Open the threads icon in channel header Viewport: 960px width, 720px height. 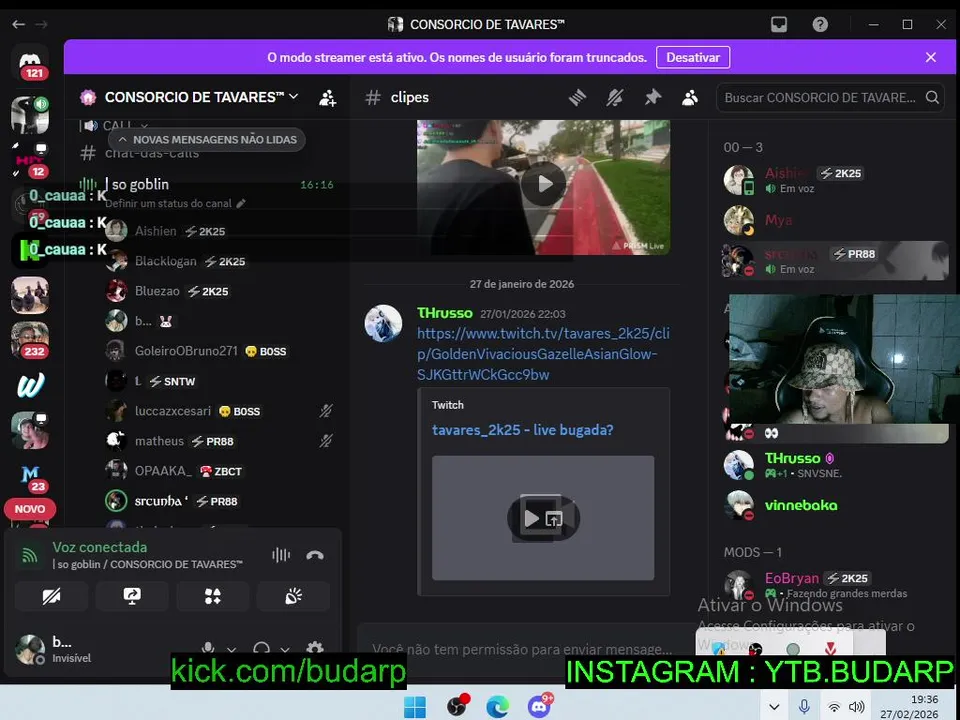577,97
